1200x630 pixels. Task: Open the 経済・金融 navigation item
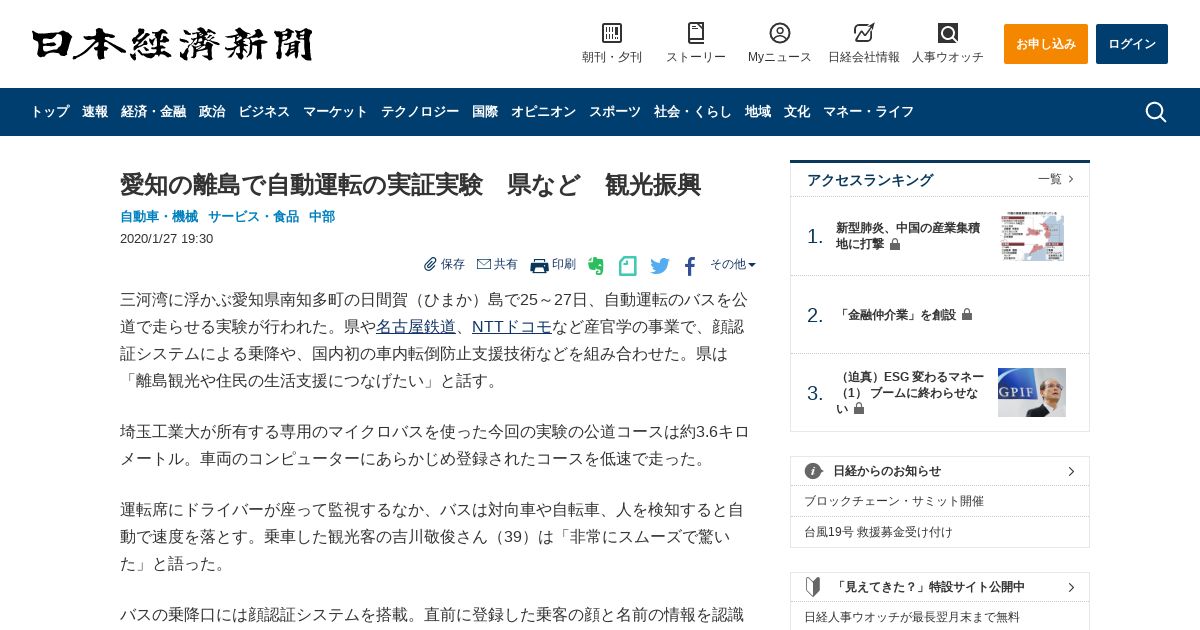point(153,112)
